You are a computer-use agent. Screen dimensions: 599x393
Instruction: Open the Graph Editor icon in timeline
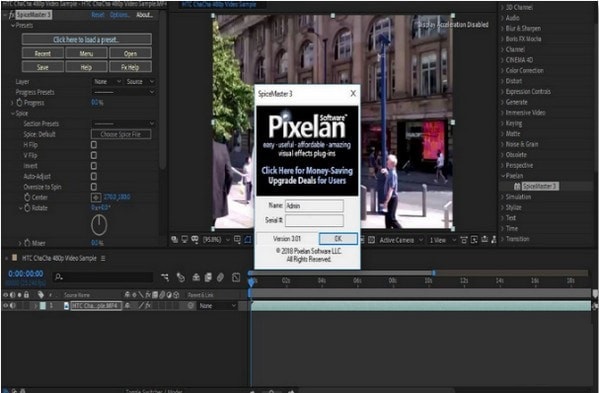click(236, 277)
